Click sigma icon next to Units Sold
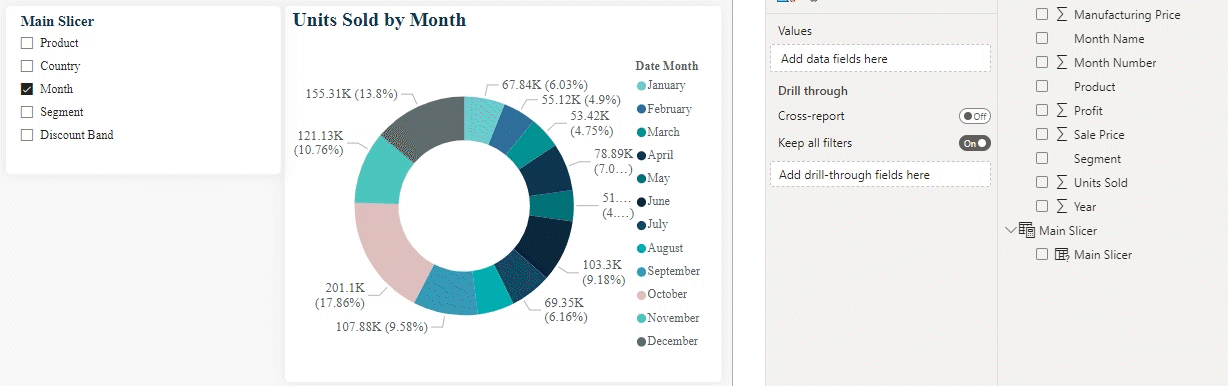The width and height of the screenshot is (1228, 386). click(x=1061, y=183)
